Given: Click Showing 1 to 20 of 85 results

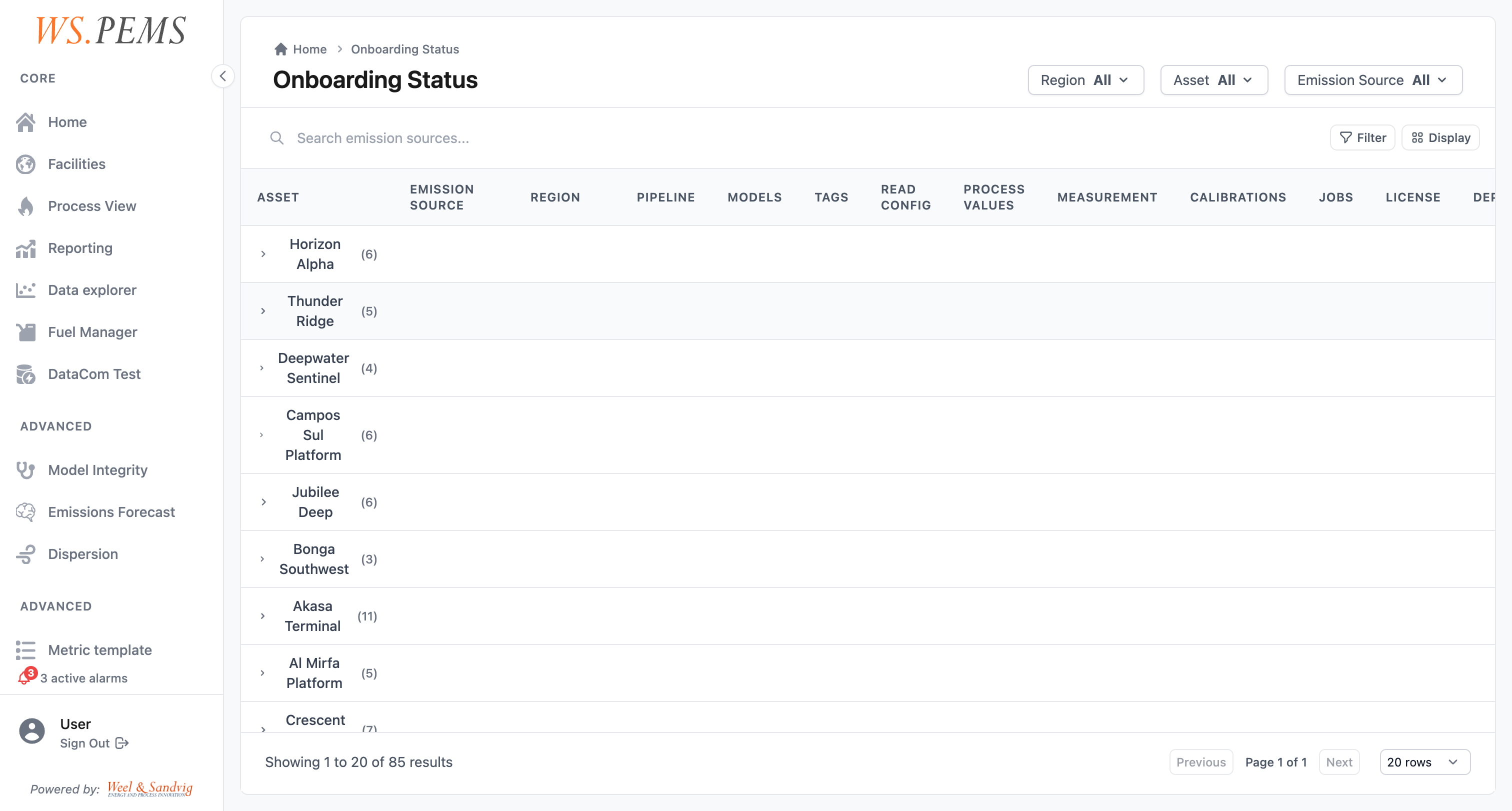Looking at the screenshot, I should point(358,761).
